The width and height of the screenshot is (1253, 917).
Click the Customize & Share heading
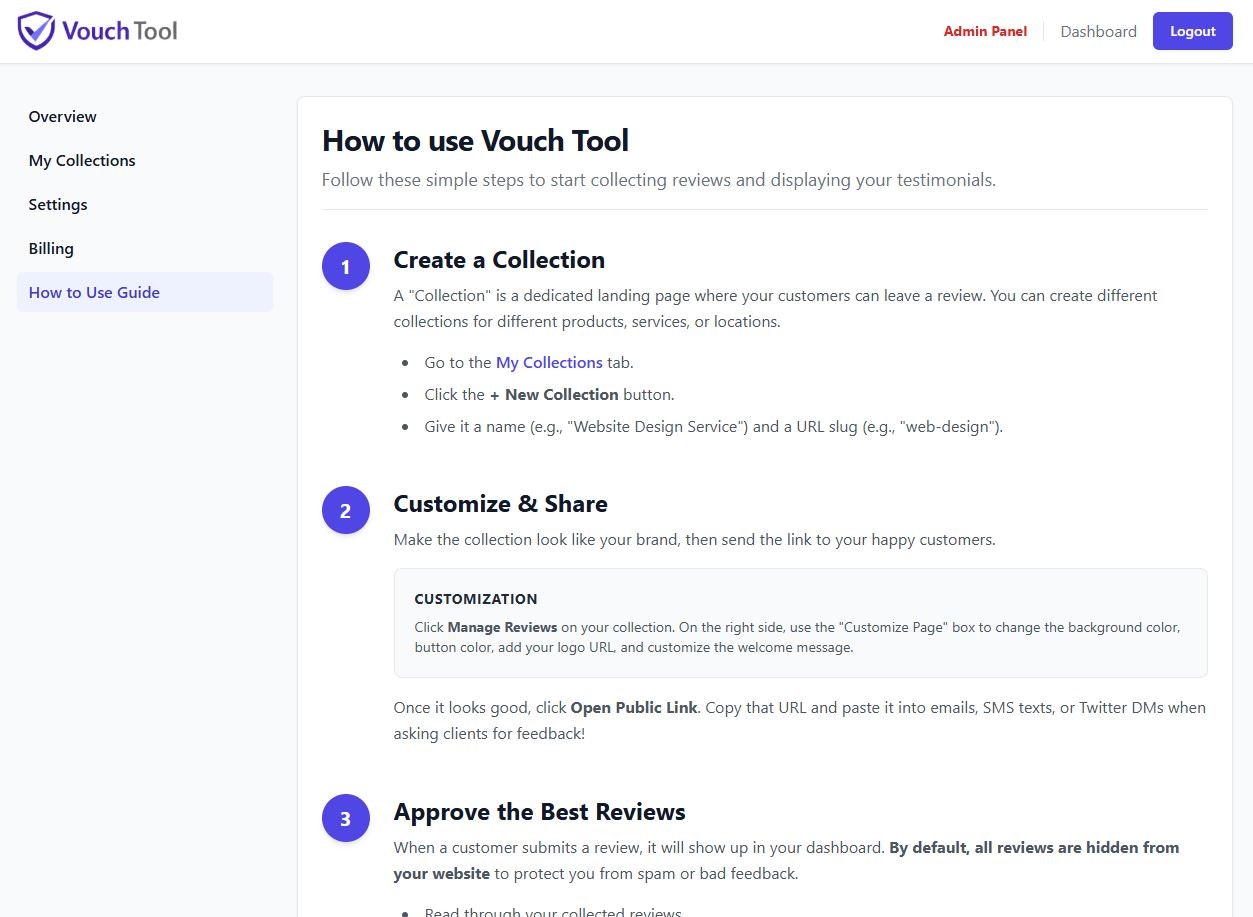(x=500, y=504)
